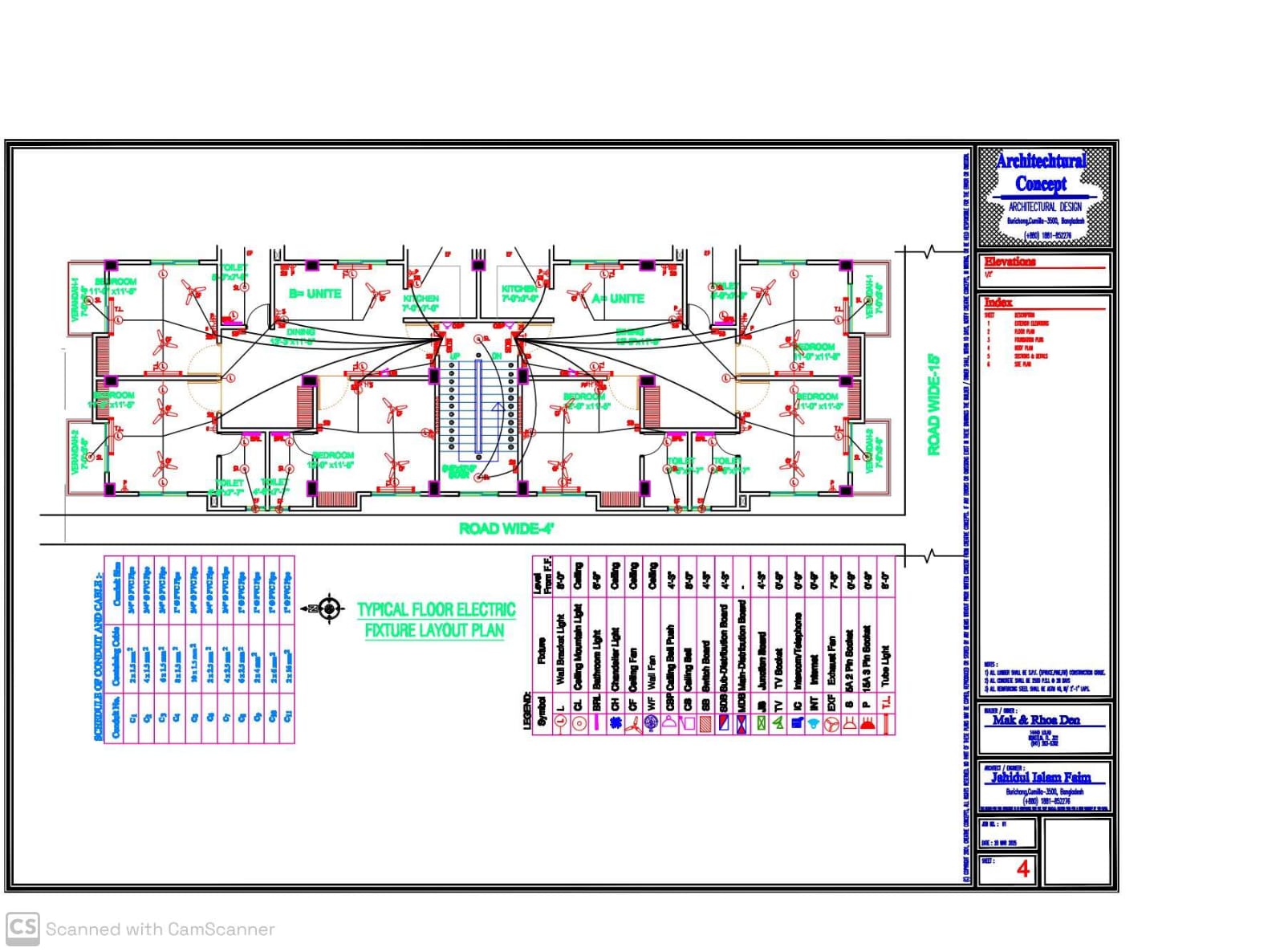The width and height of the screenshot is (1284, 952).
Task: Click sheet number 4 in the title block
Action: [x=1023, y=869]
